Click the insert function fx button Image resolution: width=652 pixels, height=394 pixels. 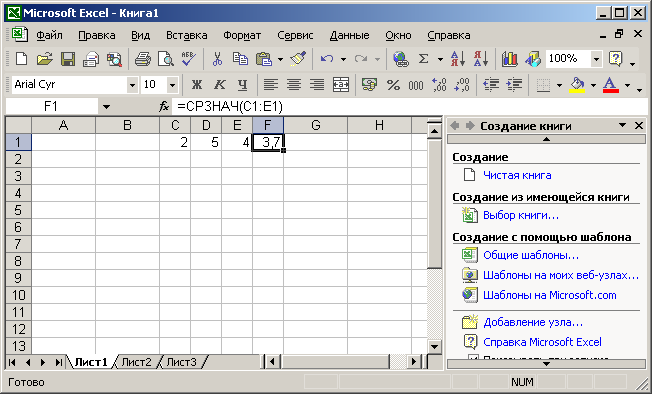coord(164,107)
